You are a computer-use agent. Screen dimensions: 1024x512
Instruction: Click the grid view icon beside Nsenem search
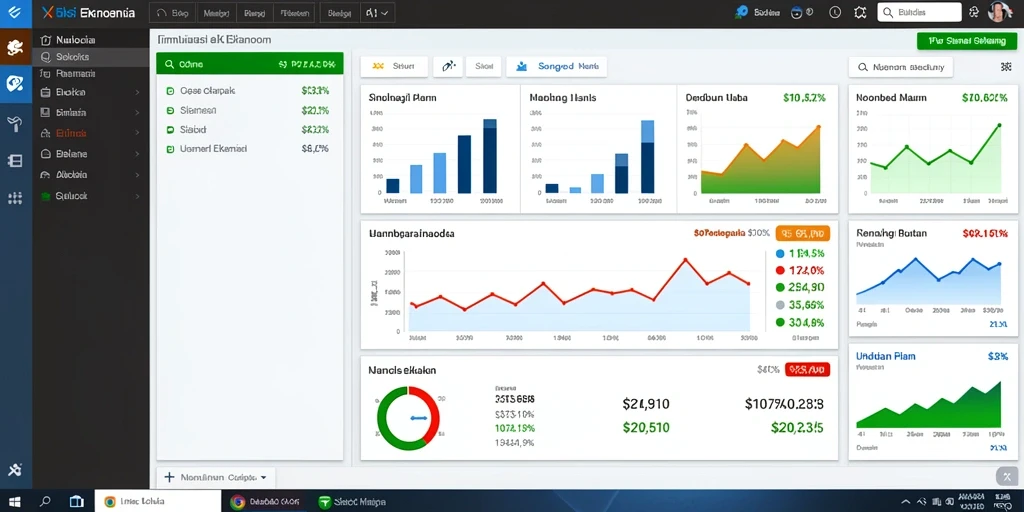coord(1006,67)
